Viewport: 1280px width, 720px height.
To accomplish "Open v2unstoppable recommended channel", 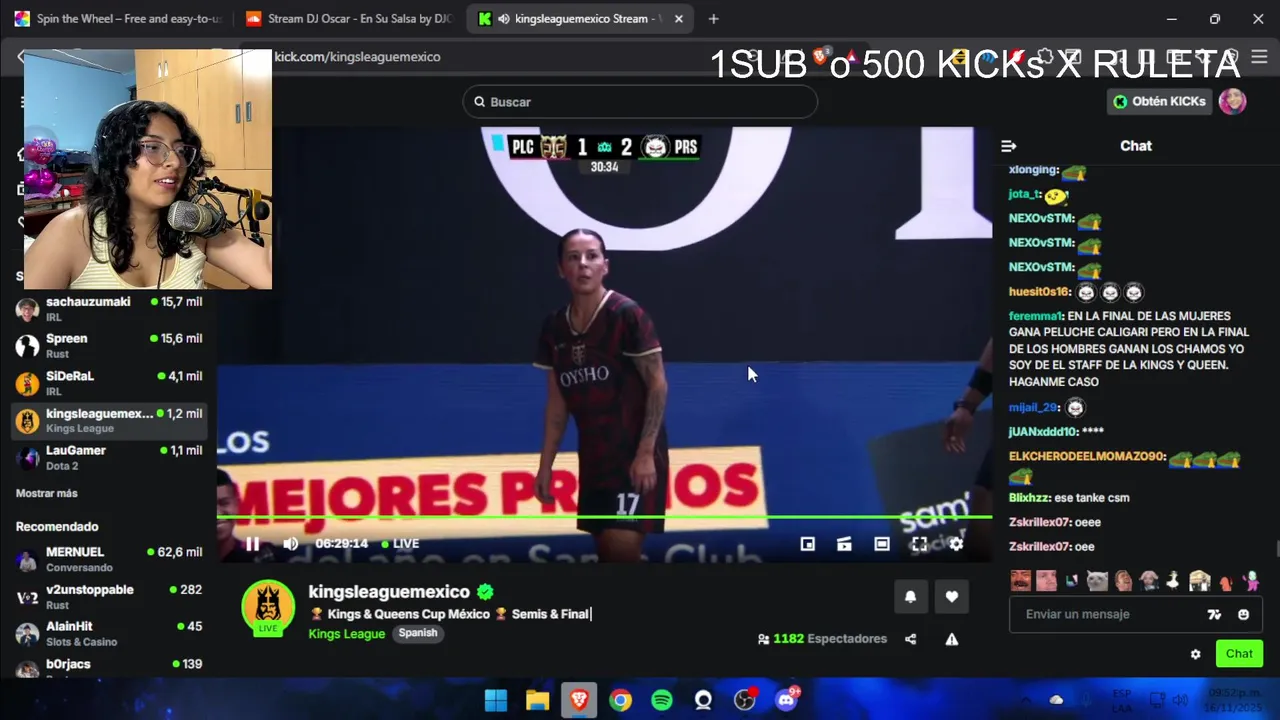I will point(110,596).
